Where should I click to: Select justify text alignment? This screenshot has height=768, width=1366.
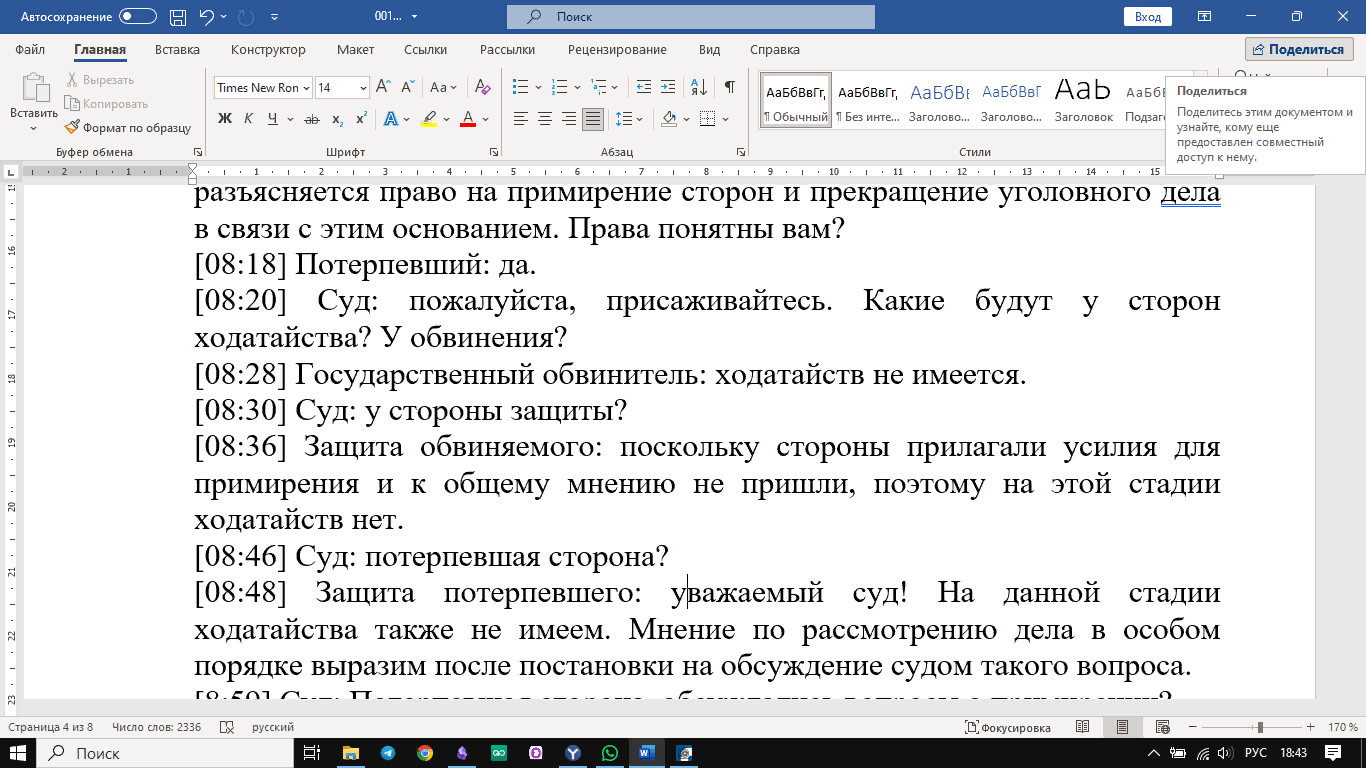tap(593, 119)
